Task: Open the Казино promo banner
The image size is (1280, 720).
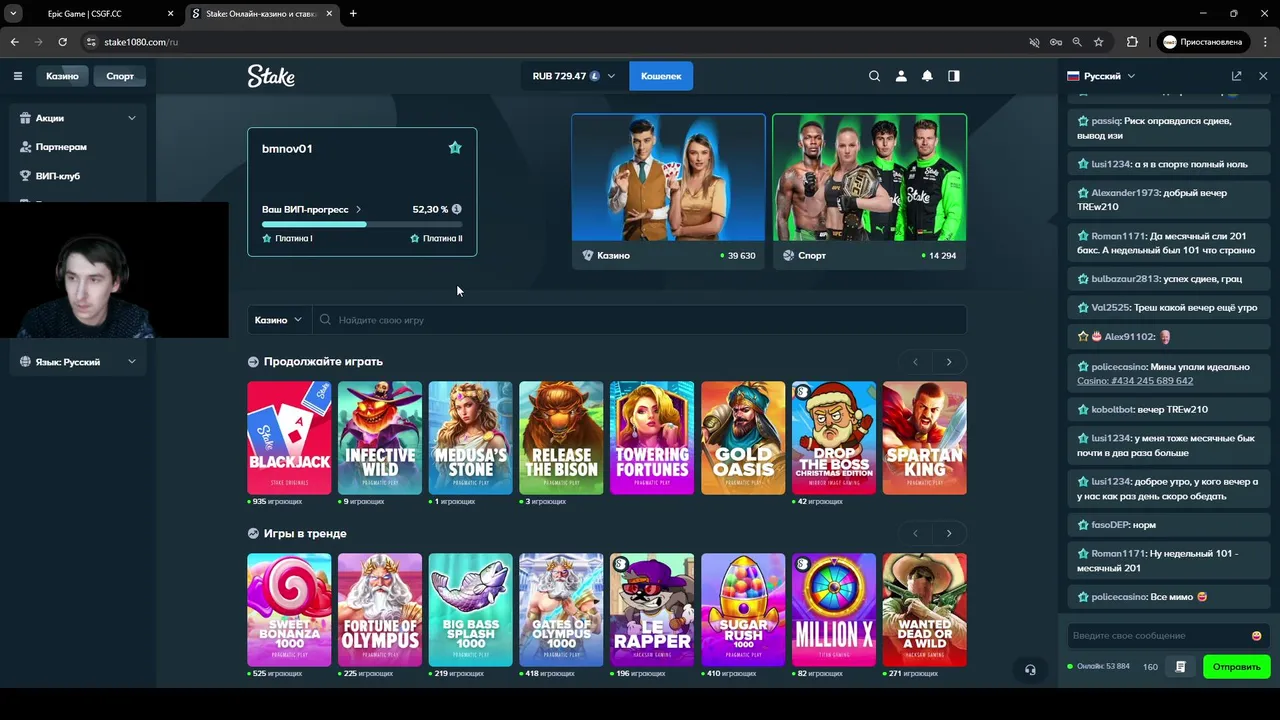Action: click(668, 192)
